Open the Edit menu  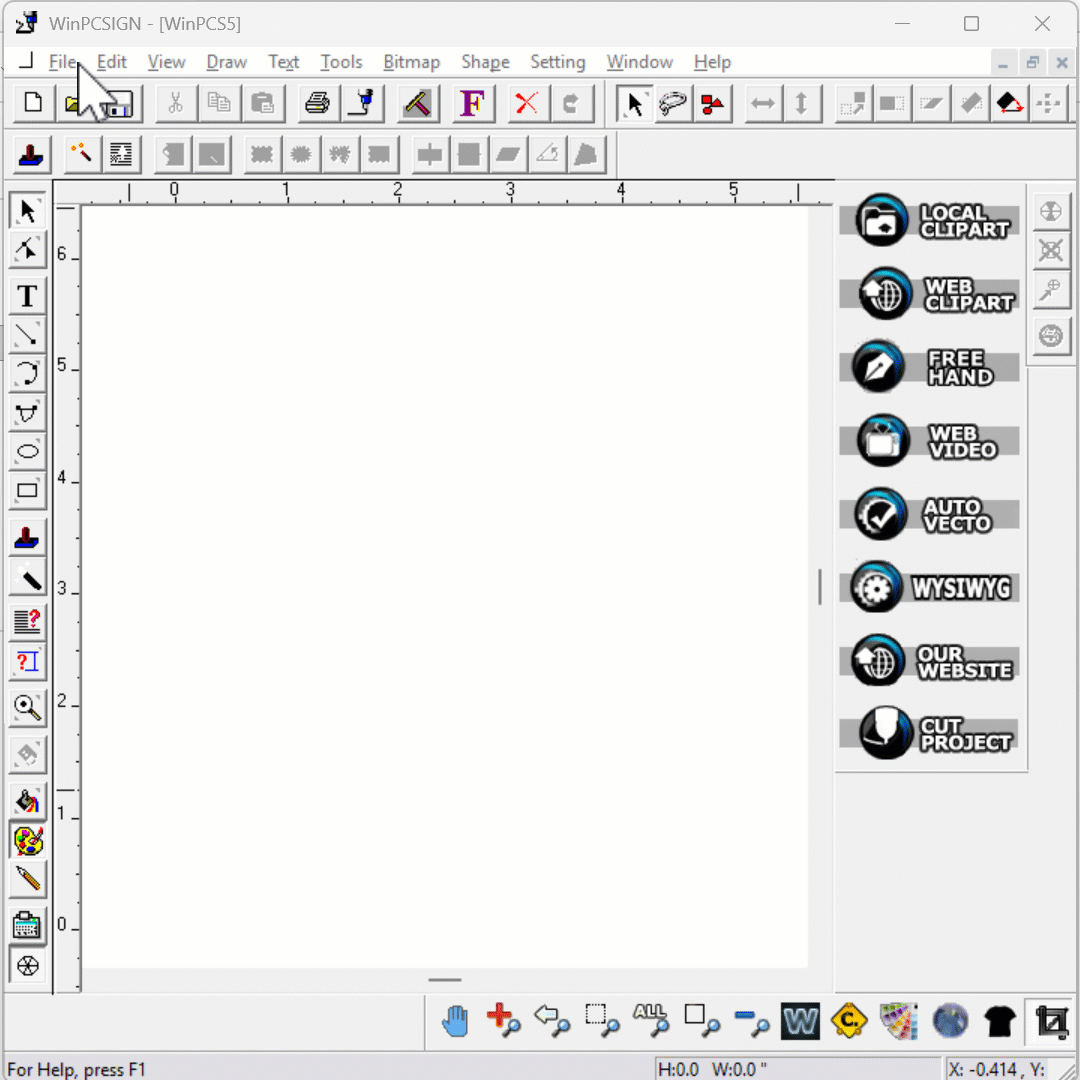[112, 62]
